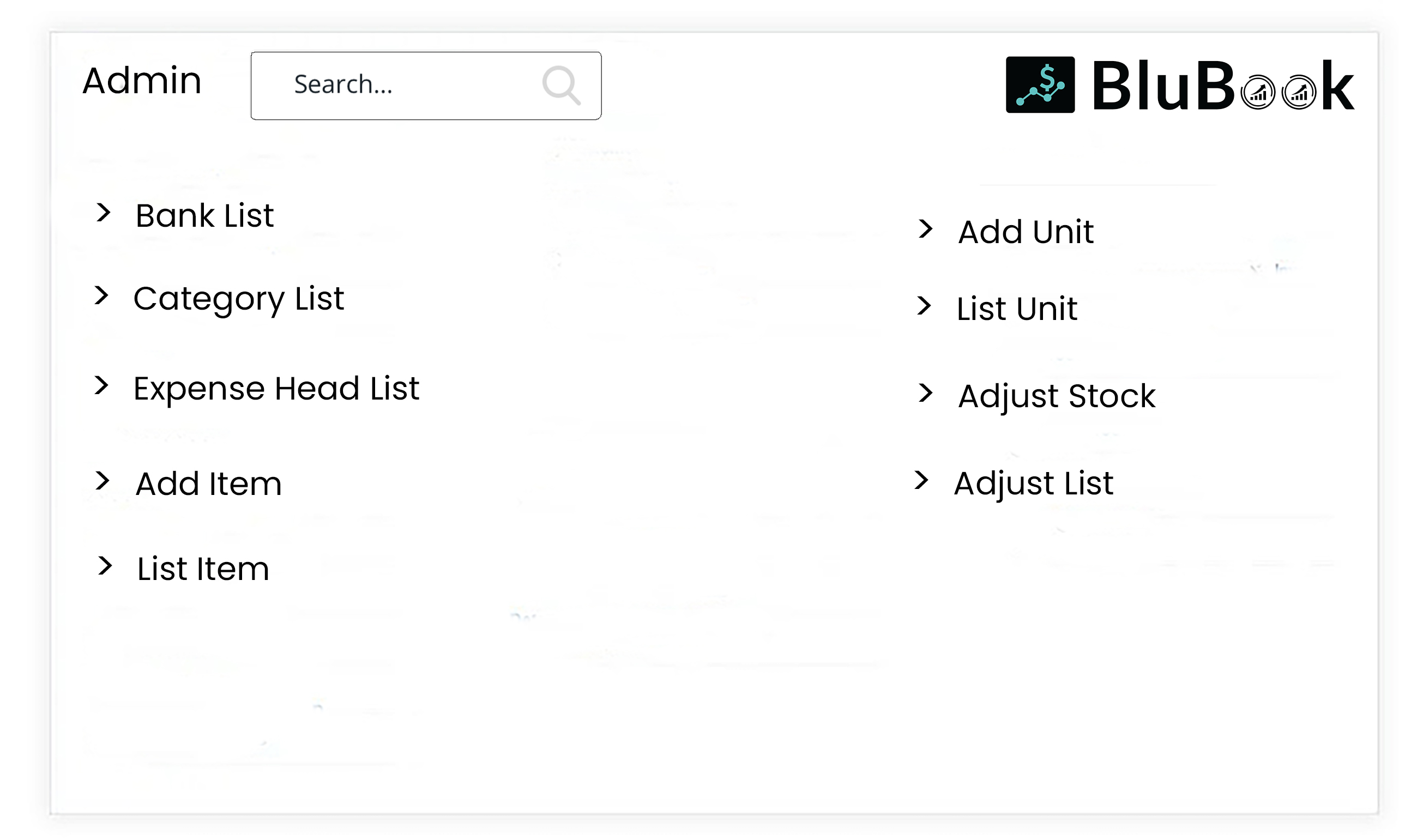Viewport: 1423px width, 840px height.
Task: Expand the chevron beside Category List
Action: (101, 295)
